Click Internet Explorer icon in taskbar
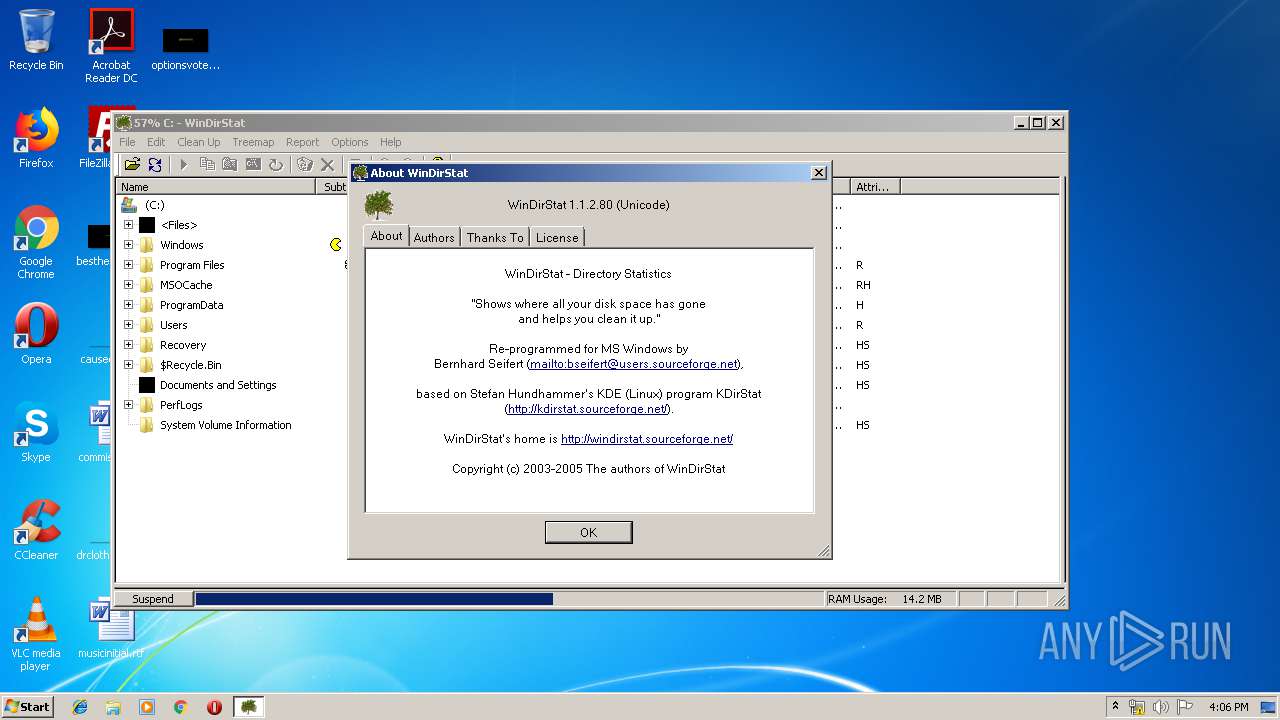 pyautogui.click(x=80, y=707)
